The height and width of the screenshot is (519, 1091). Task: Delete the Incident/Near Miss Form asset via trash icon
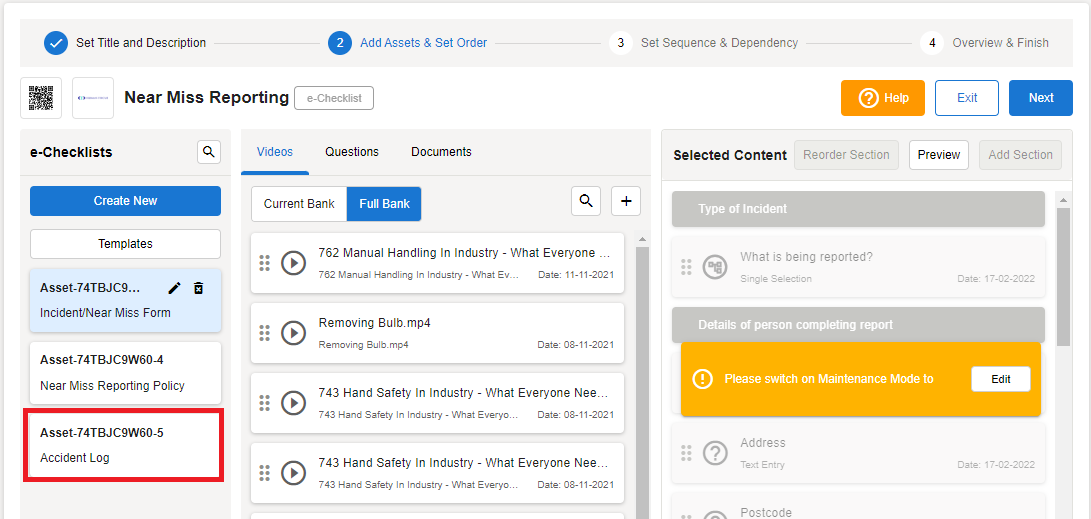pos(198,288)
